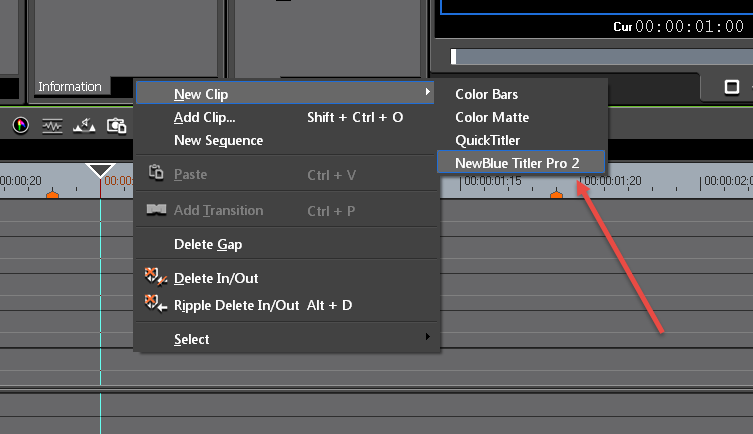Click the Ripple Delete In/Out icon
753x434 pixels.
click(154, 304)
